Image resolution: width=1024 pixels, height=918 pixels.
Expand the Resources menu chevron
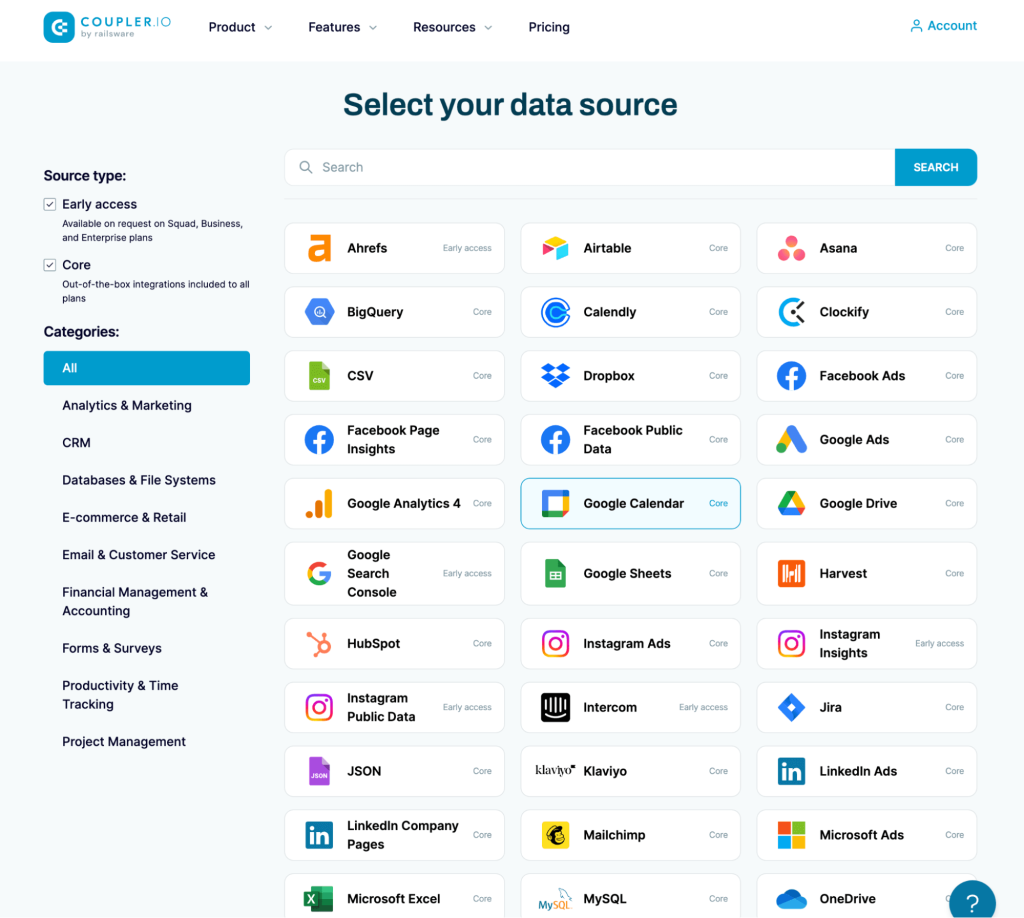click(x=488, y=27)
